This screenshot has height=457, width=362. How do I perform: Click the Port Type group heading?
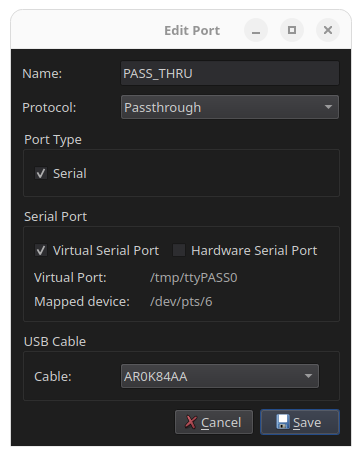[x=53, y=140]
